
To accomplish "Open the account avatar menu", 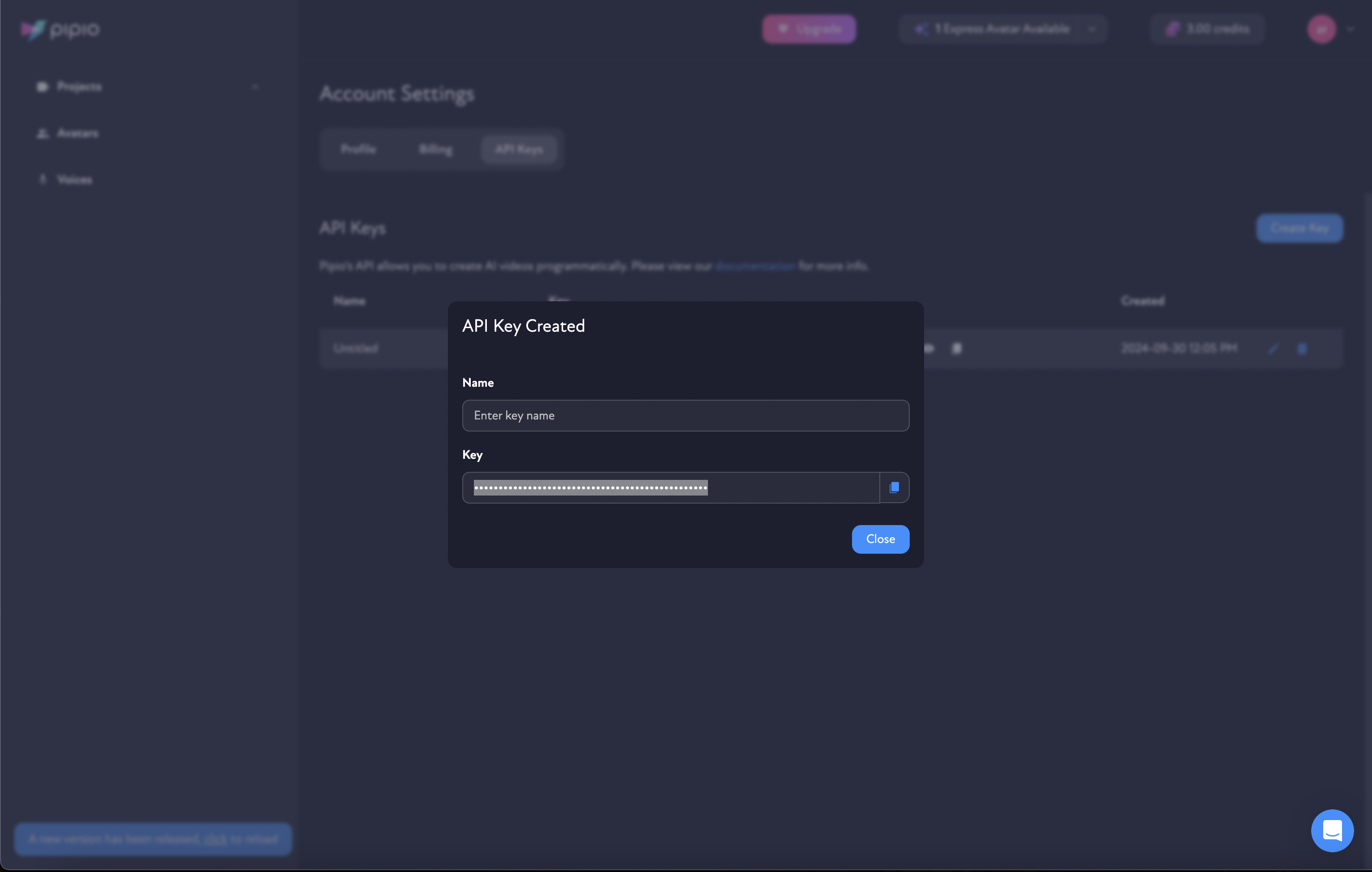I will (1321, 29).
